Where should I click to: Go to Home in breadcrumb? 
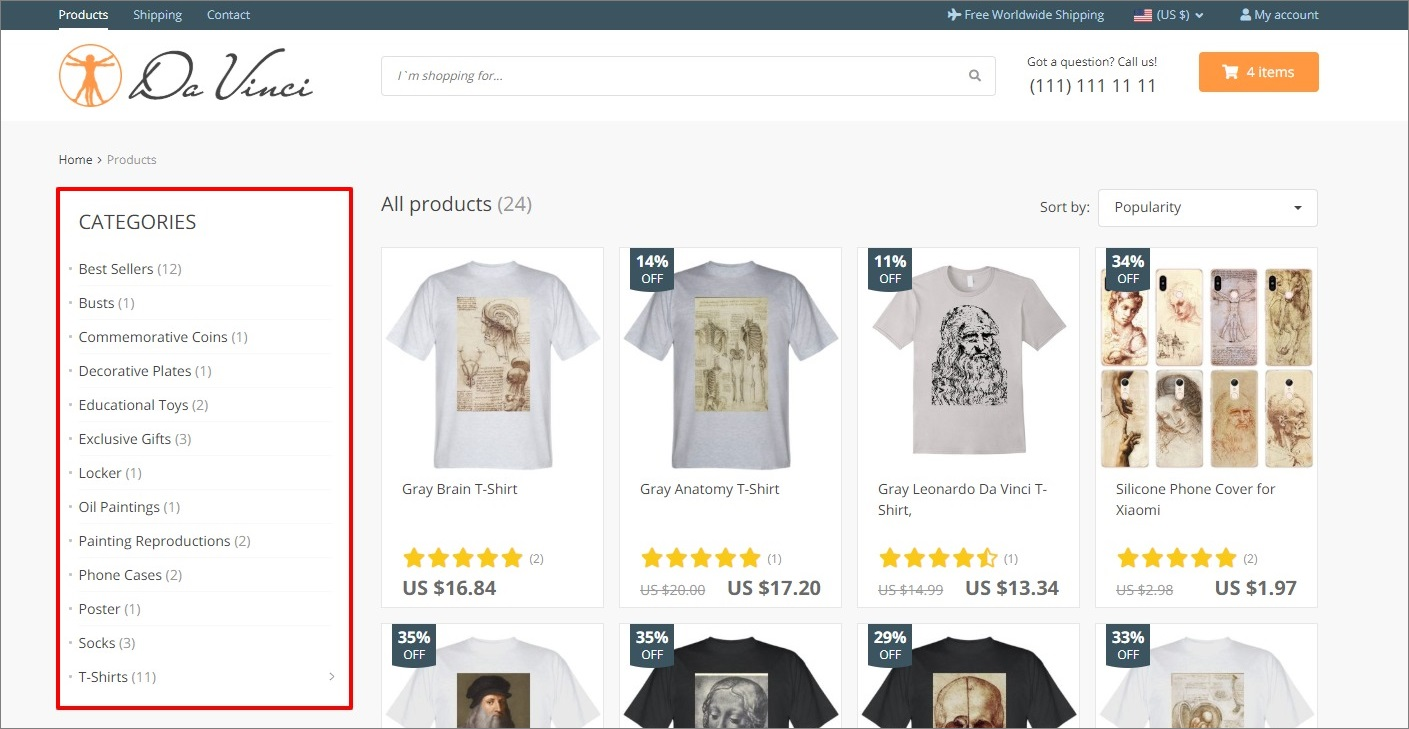point(75,160)
